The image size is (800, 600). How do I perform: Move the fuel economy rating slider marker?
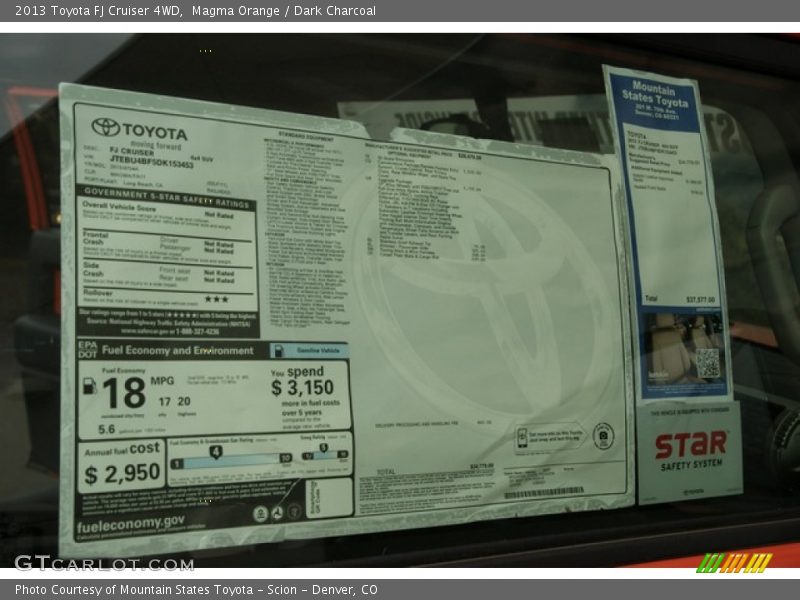[x=215, y=450]
